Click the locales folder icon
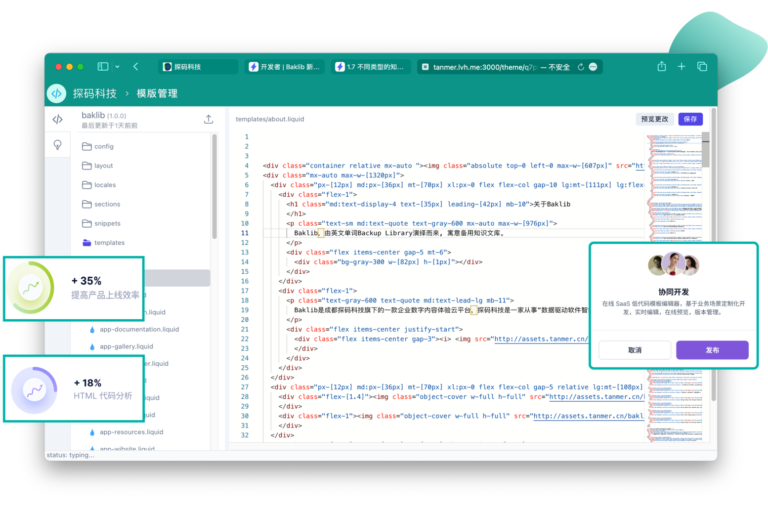Image resolution: width=768 pixels, height=512 pixels. (x=87, y=185)
